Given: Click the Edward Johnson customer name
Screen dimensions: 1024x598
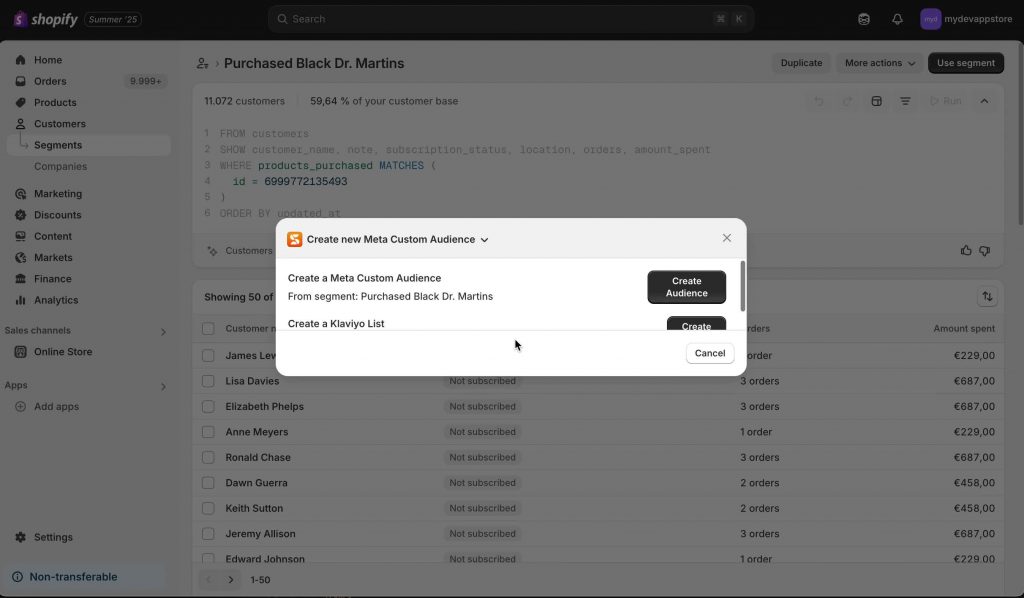Looking at the screenshot, I should [265, 559].
